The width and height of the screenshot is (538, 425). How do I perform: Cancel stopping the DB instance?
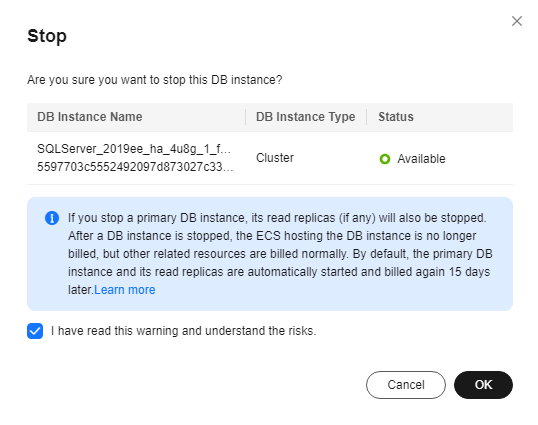click(406, 385)
